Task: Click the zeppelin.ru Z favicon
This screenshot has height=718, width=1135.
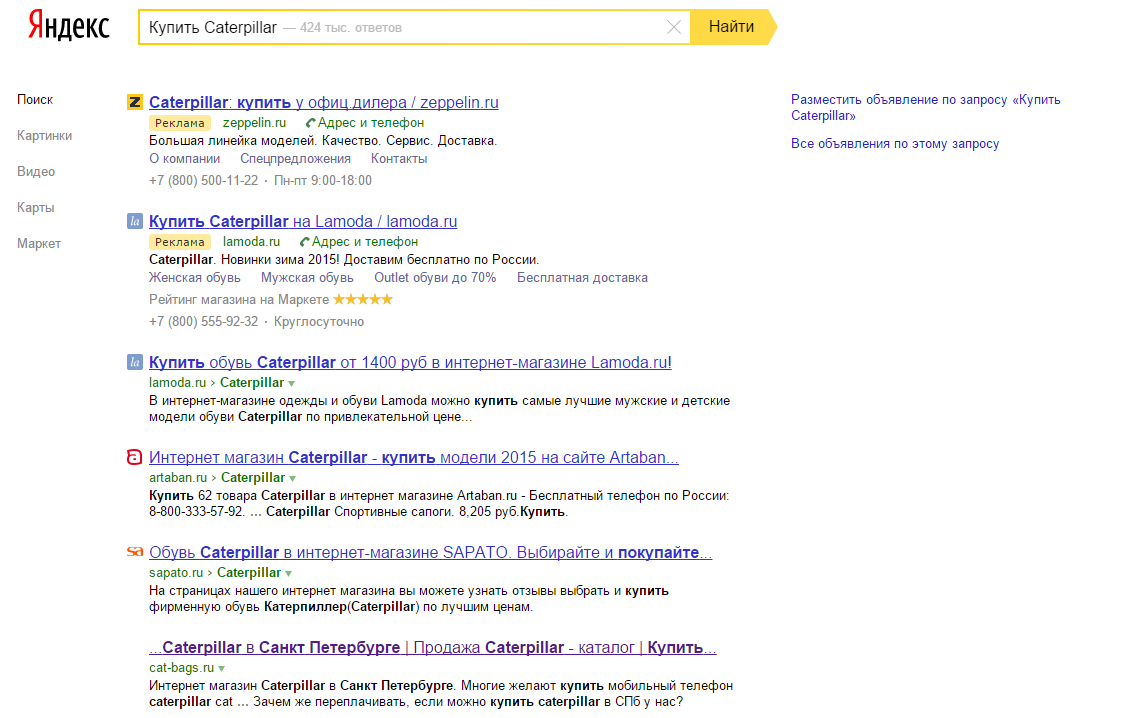Action: (x=135, y=102)
